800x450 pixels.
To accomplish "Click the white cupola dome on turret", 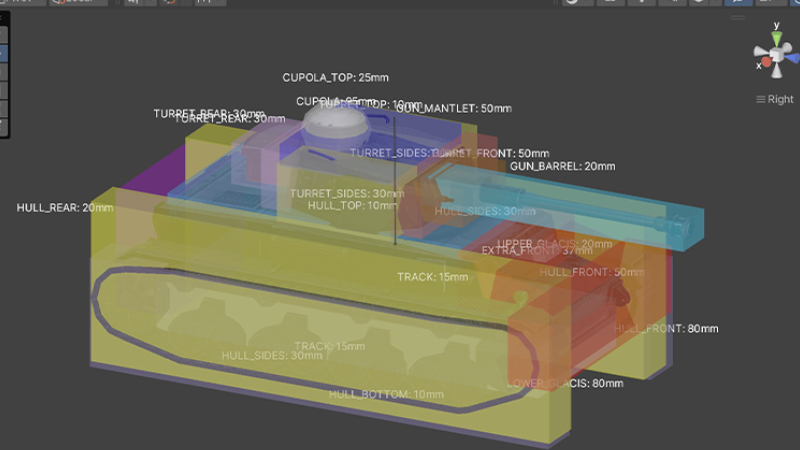I will pos(335,121).
